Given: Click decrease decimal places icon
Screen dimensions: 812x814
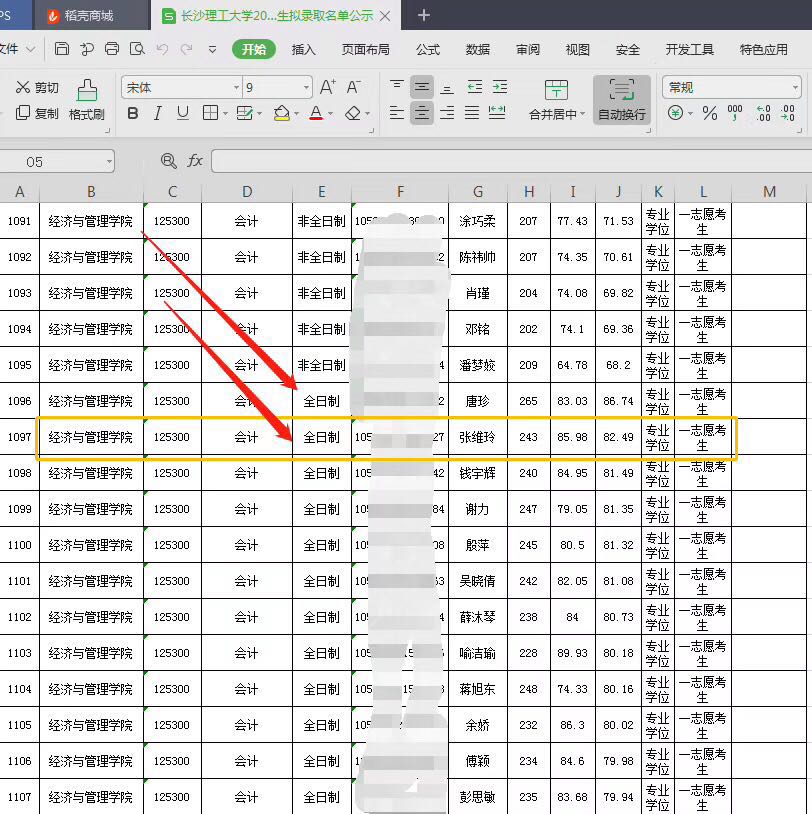Looking at the screenshot, I should [788, 113].
